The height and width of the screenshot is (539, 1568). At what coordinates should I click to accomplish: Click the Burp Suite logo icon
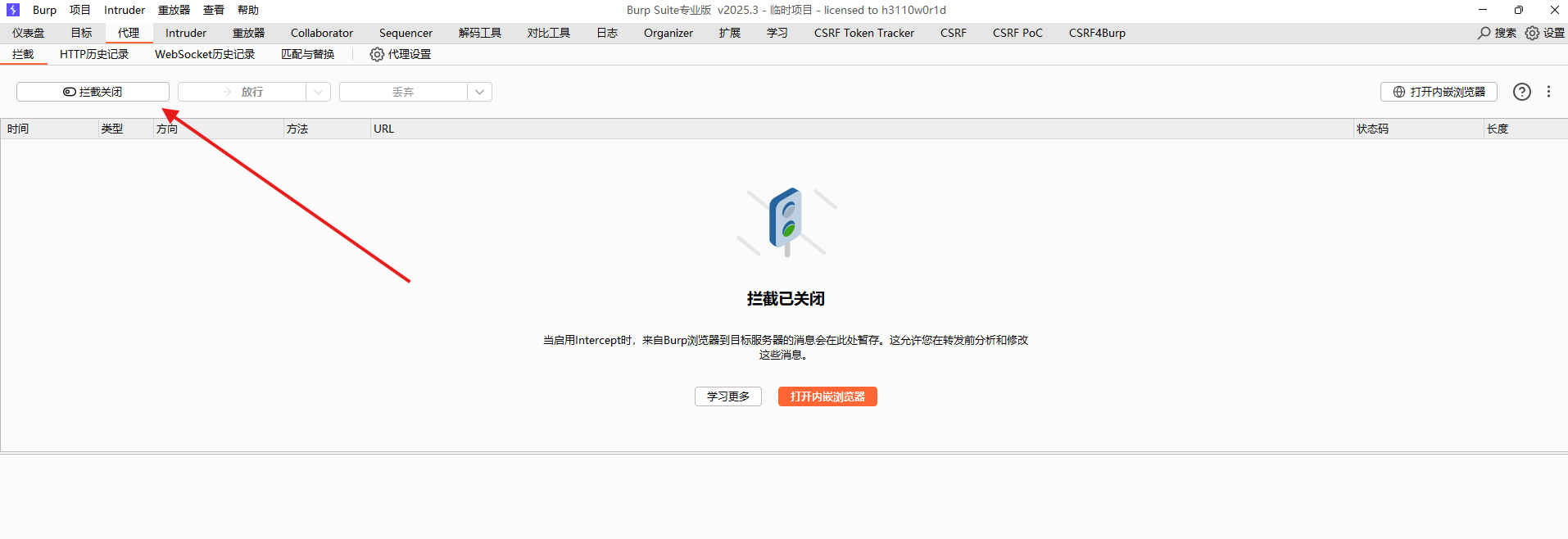tap(13, 10)
